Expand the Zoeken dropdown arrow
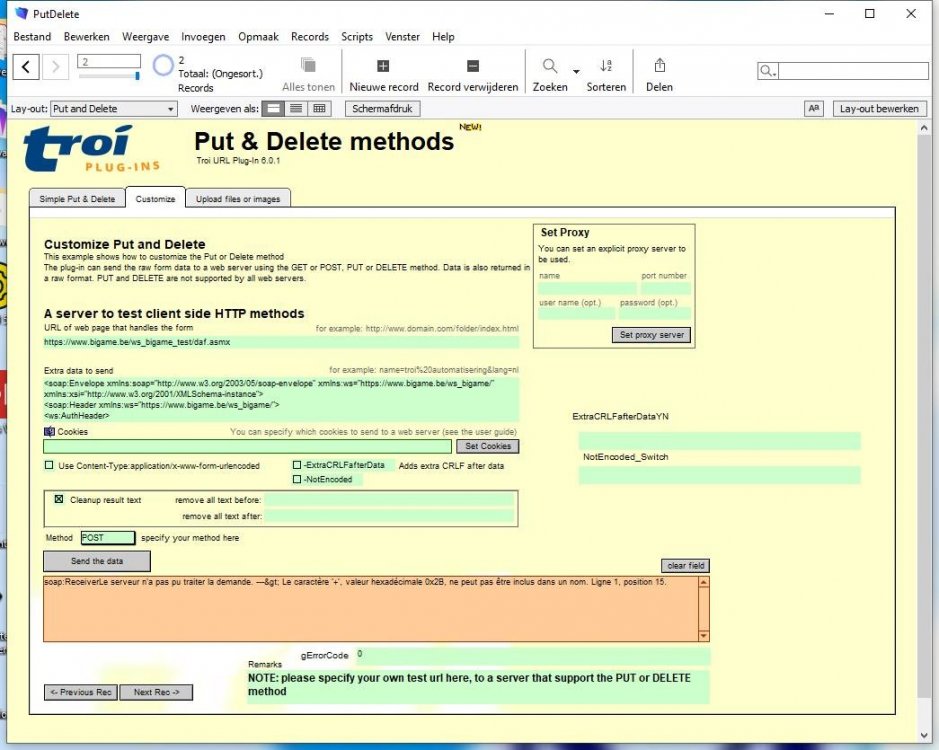Screen dimensions: 939x750 click(576, 71)
